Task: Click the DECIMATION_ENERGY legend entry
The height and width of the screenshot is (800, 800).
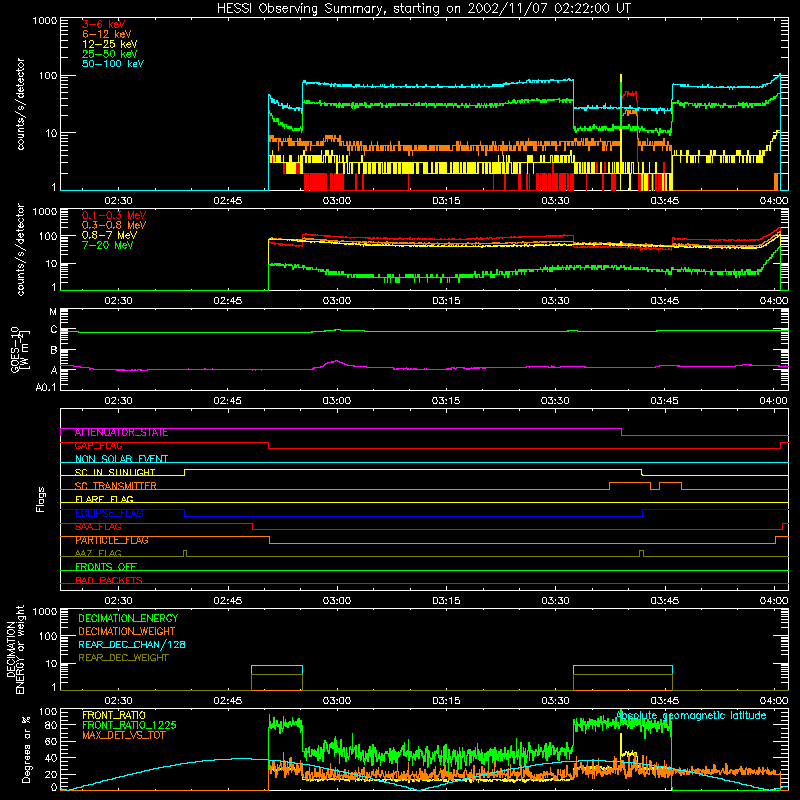Action: click(128, 618)
